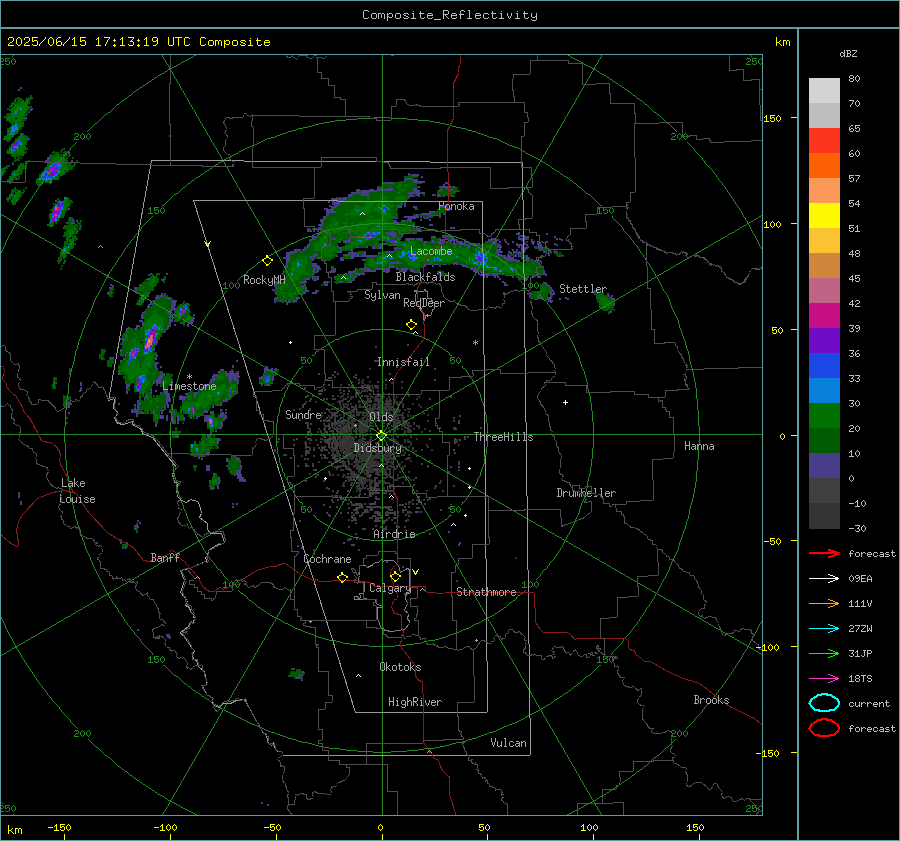This screenshot has height=841, width=900.
Task: Click the yellow diamond marker near Cochrane
Action: tap(342, 578)
